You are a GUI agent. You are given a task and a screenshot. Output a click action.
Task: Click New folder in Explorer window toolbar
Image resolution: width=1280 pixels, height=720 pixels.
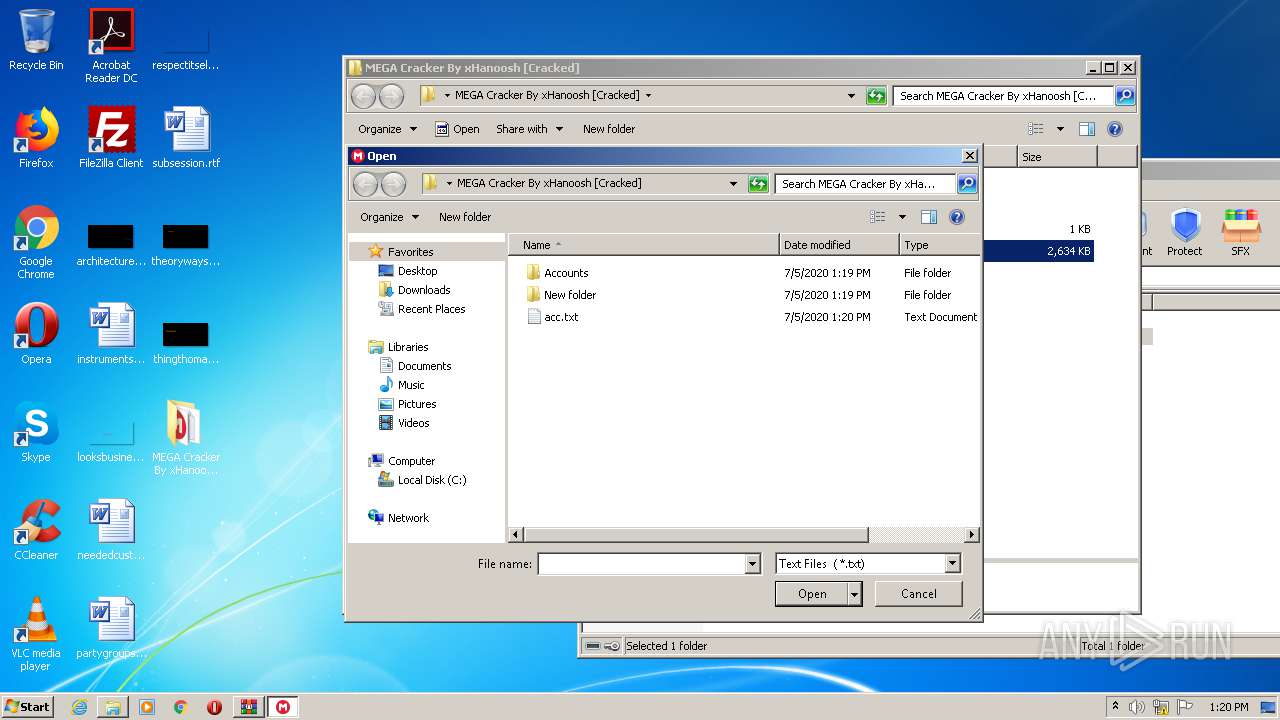click(609, 129)
